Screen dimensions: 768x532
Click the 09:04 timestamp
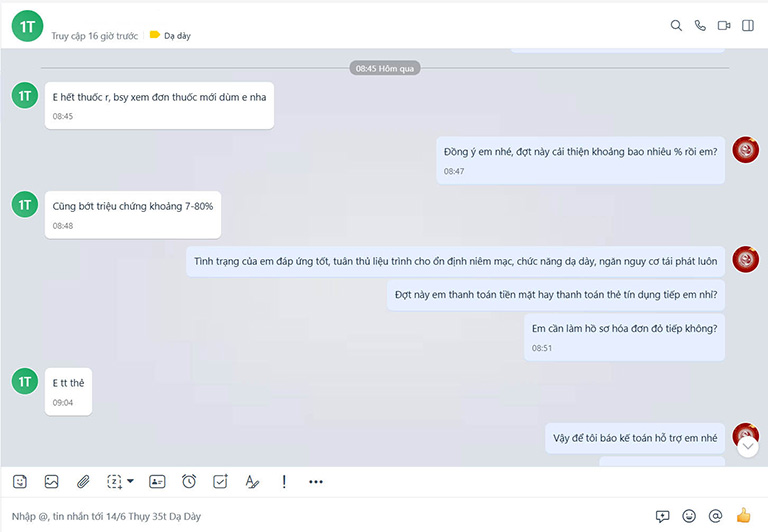[63, 403]
